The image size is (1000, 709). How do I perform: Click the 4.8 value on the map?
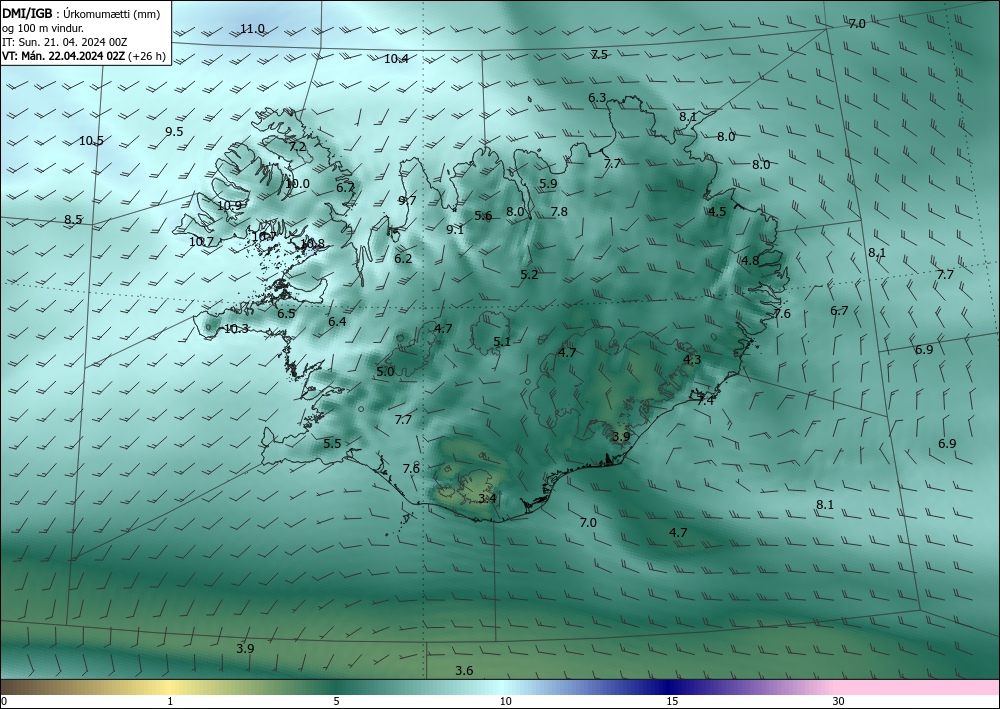coord(751,261)
